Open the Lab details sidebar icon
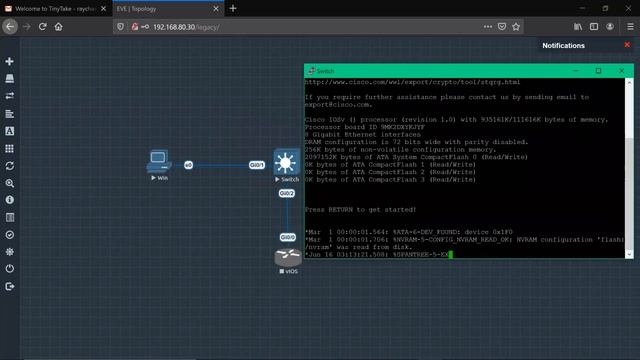 pos(9,217)
